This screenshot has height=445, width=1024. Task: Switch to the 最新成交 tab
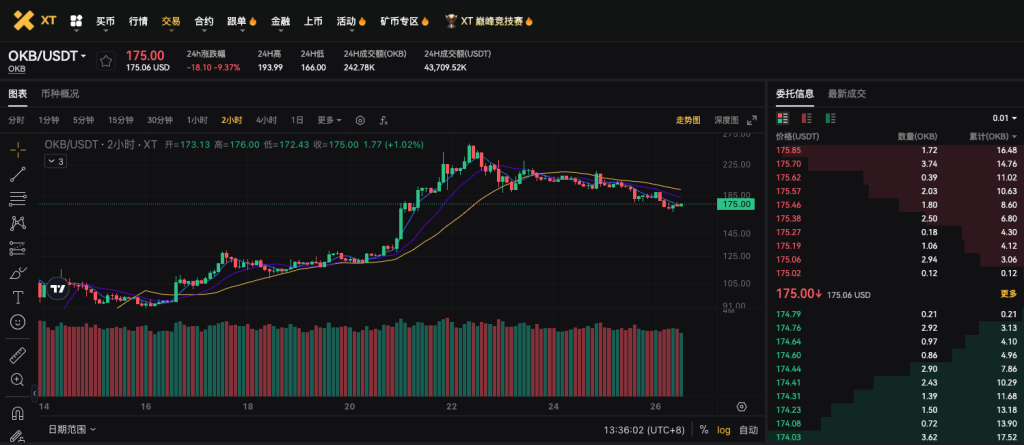pos(846,94)
